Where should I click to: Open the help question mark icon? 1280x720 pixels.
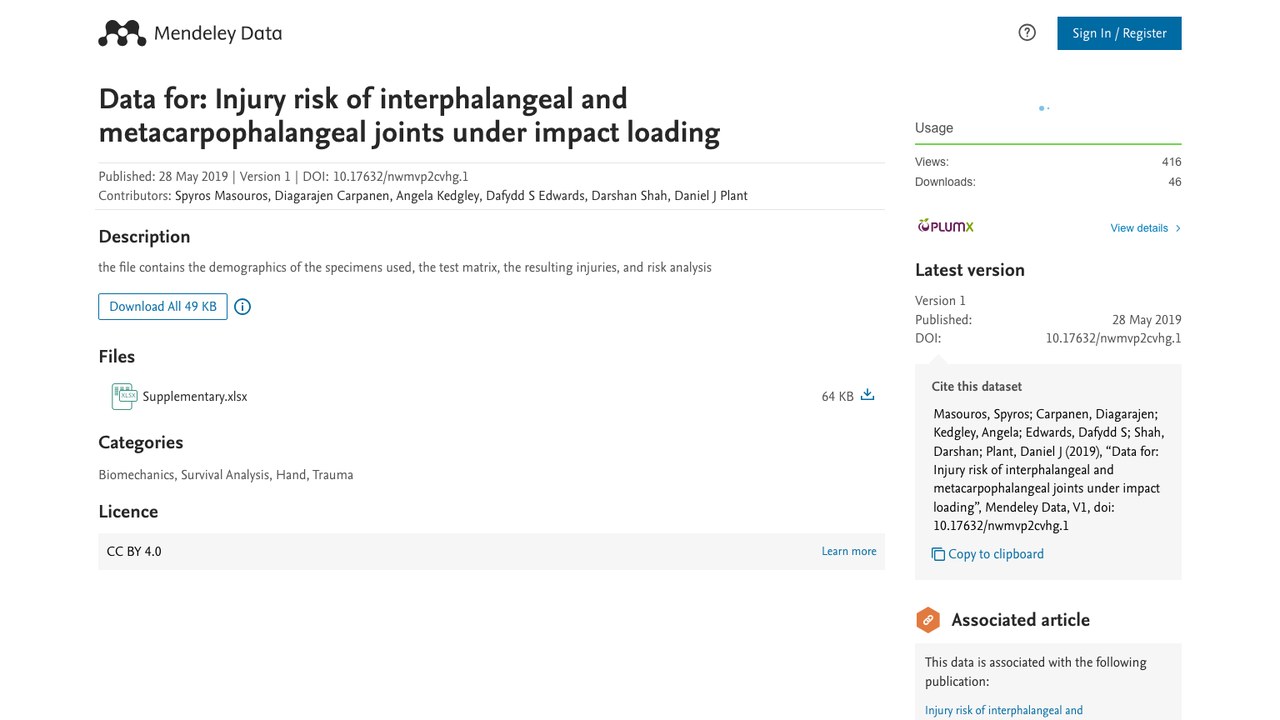tap(1027, 33)
